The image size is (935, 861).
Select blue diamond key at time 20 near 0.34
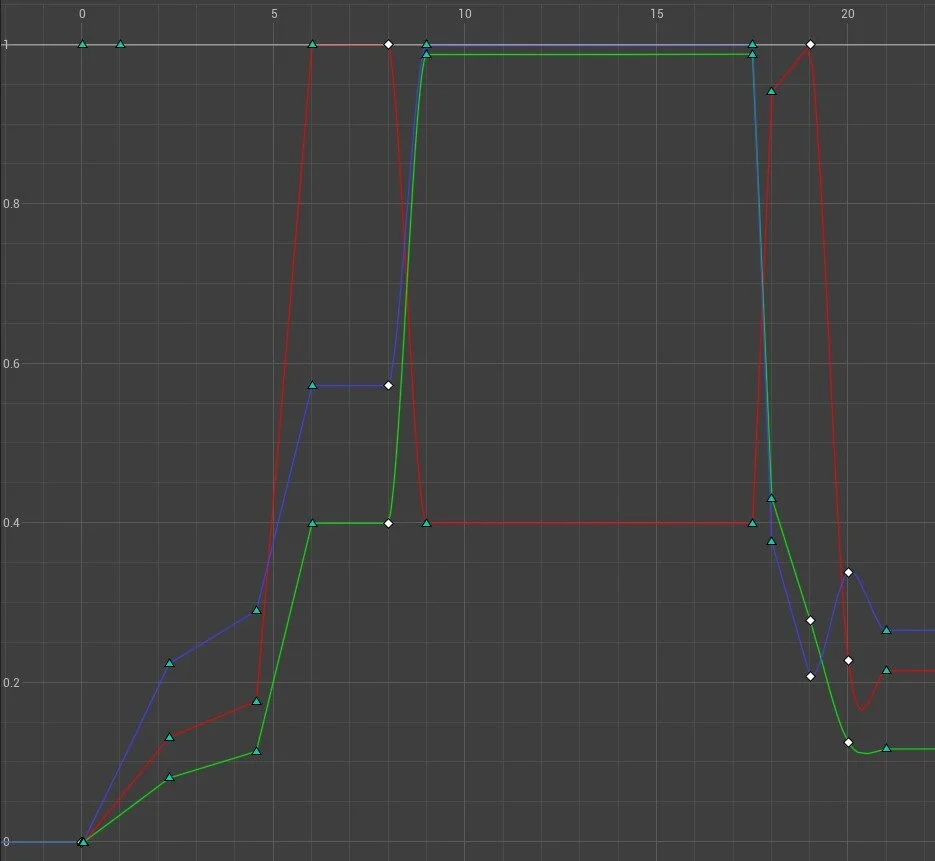coord(849,572)
